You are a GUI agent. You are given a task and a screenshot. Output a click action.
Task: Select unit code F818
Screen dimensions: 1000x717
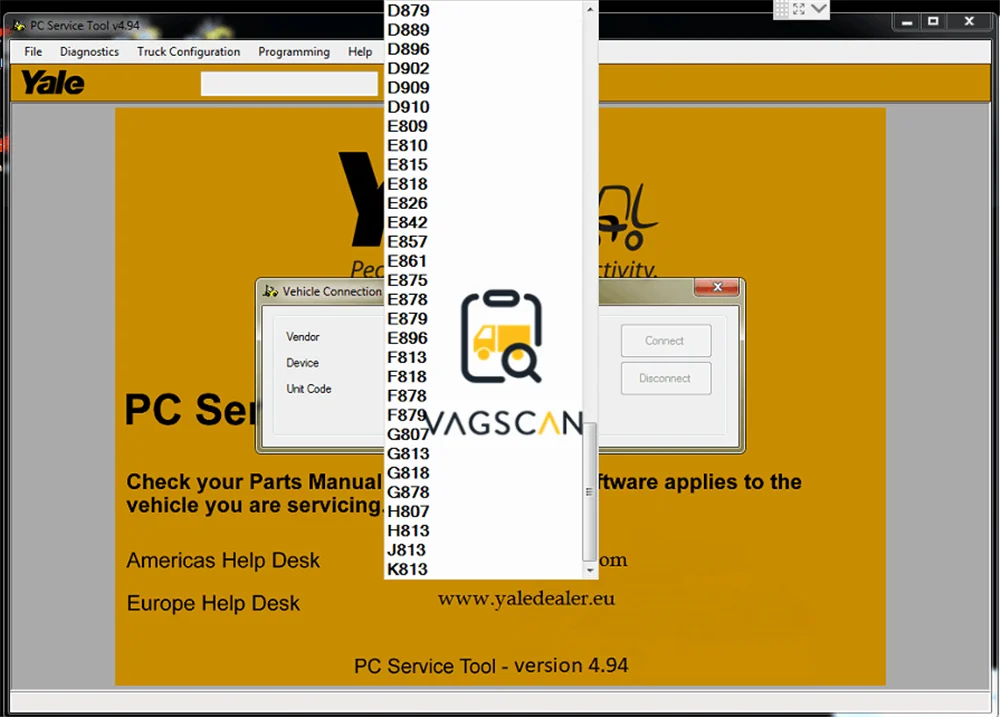(483, 376)
